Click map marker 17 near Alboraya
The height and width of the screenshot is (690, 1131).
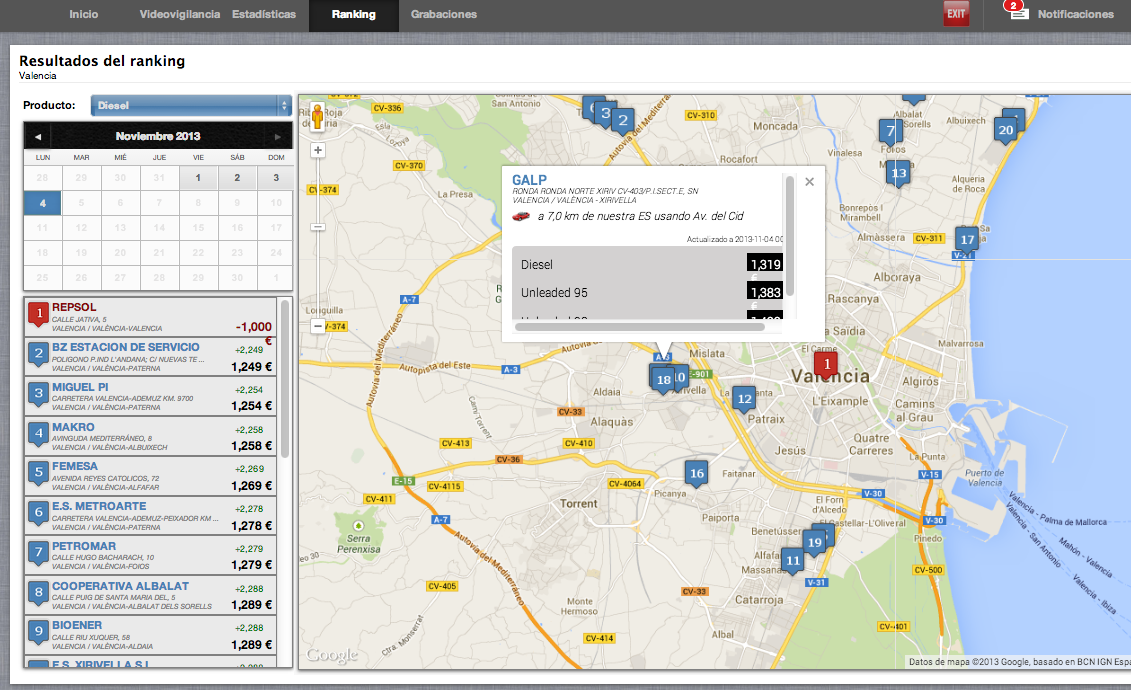tap(967, 240)
